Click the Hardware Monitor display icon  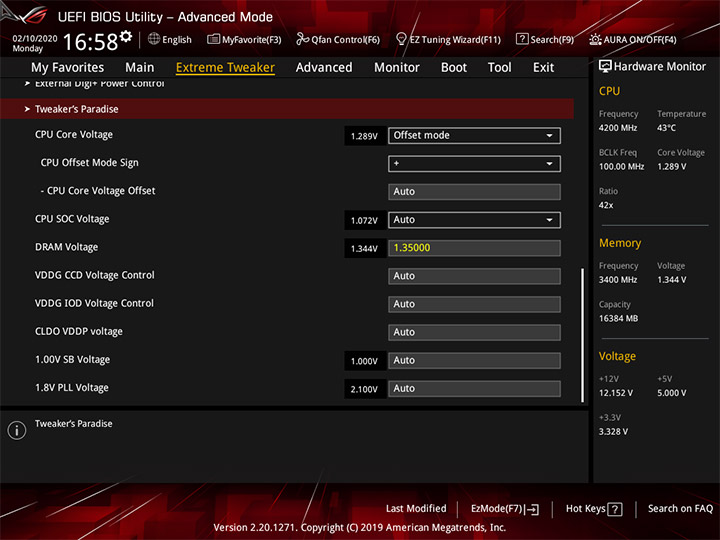pyautogui.click(x=605, y=67)
